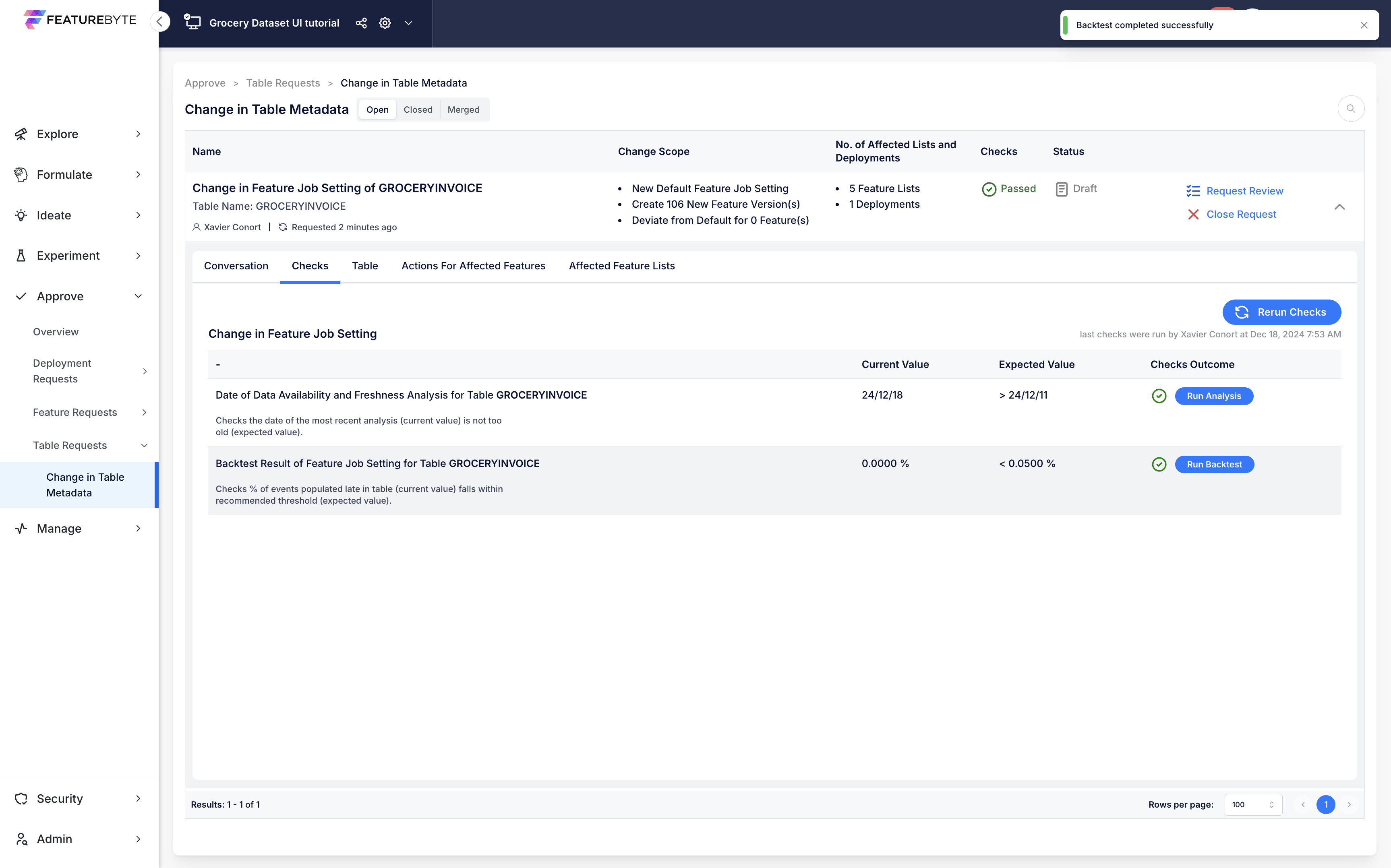Click the Explore telescope icon
The image size is (1391, 868).
21,134
